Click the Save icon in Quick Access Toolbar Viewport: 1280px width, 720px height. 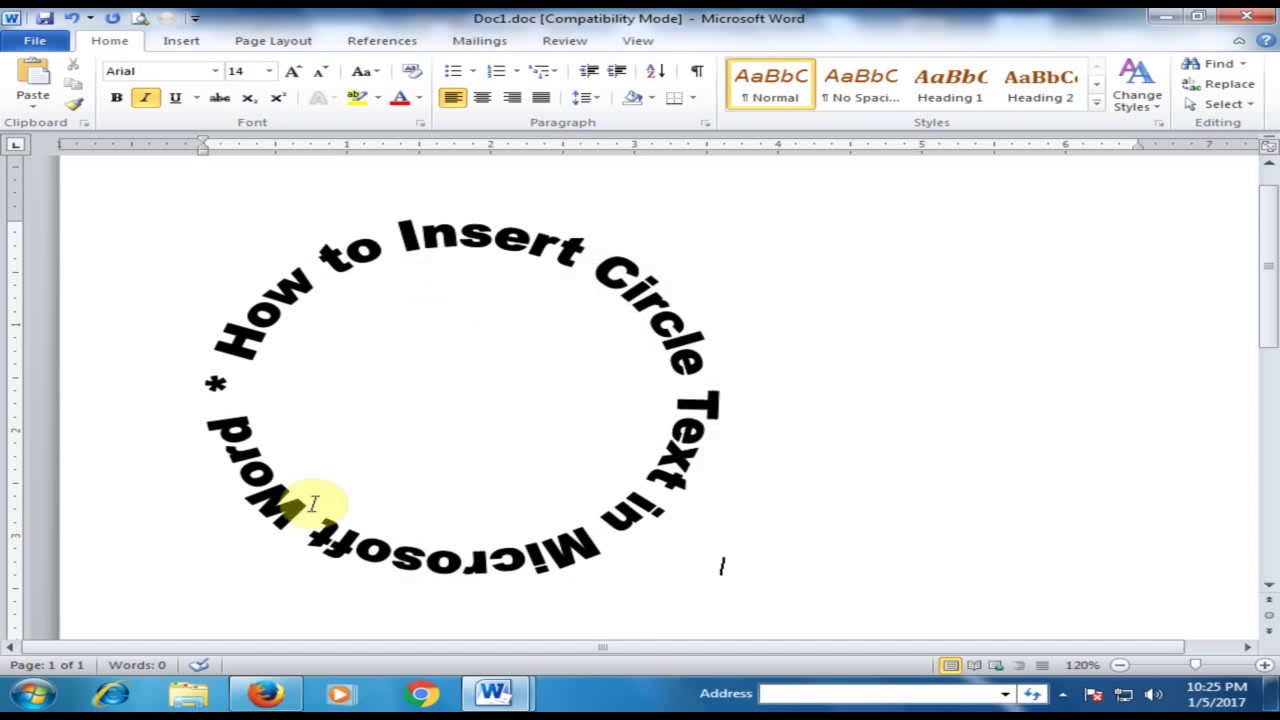pos(44,18)
